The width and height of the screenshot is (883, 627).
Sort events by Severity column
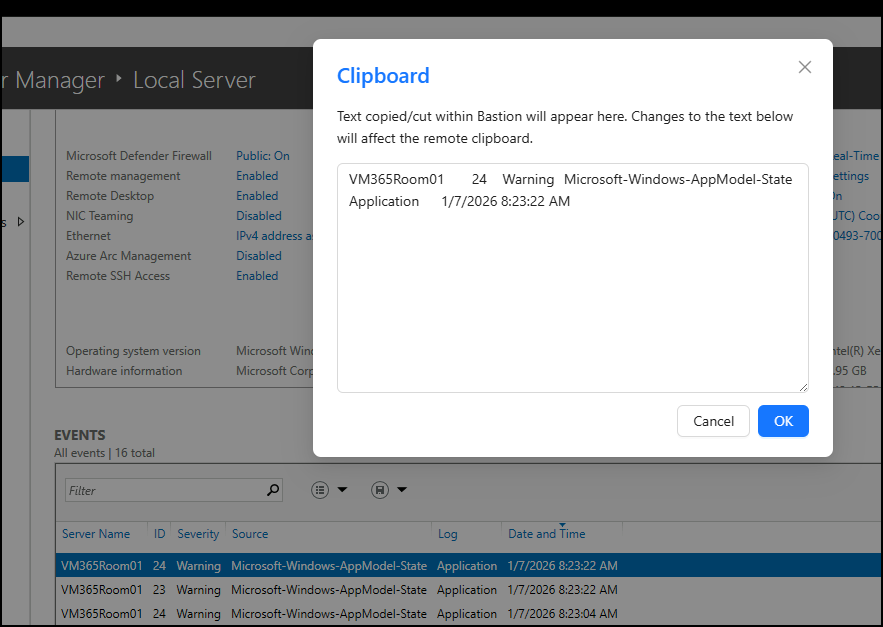[x=198, y=534]
